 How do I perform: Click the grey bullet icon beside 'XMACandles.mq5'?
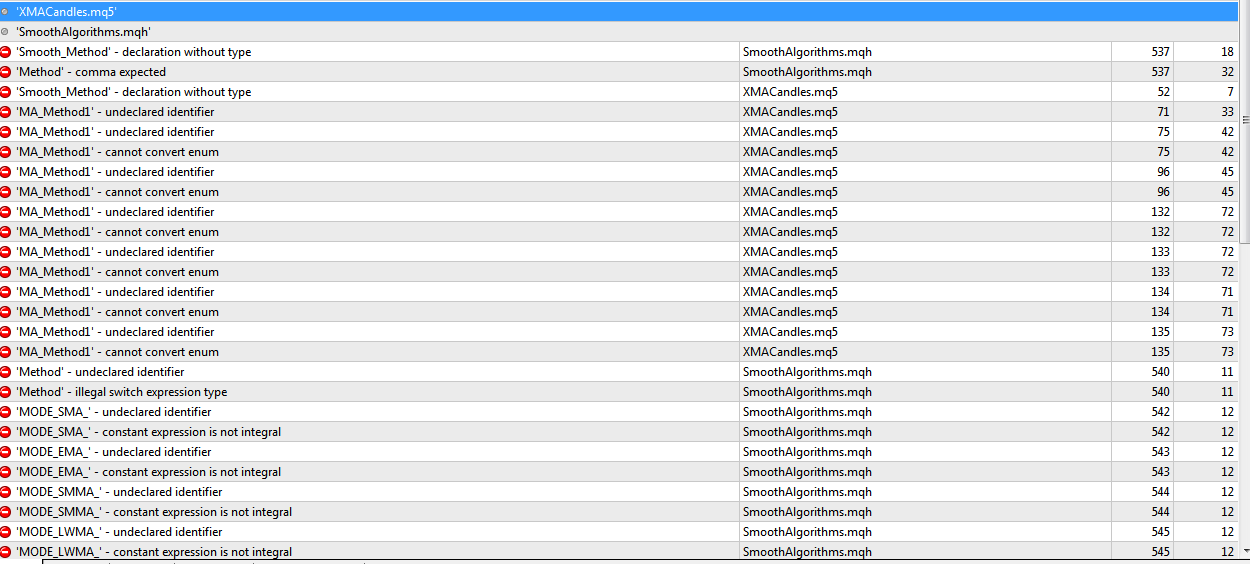[5, 11]
